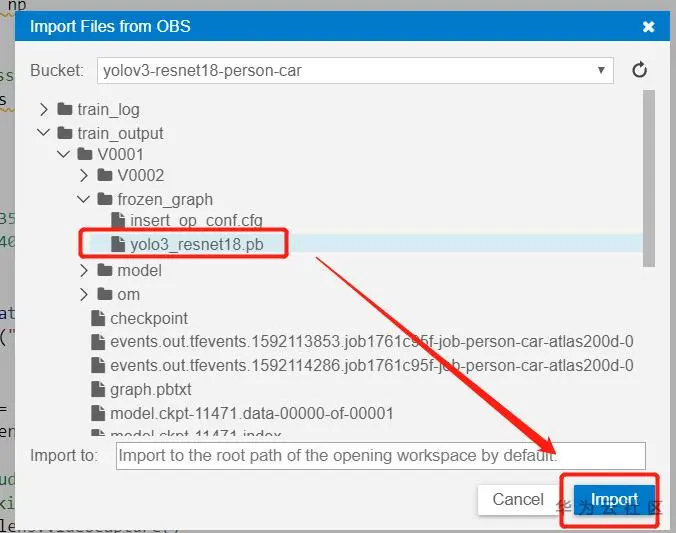The height and width of the screenshot is (533, 676).
Task: Expand the V0002 folder
Action: [x=84, y=176]
